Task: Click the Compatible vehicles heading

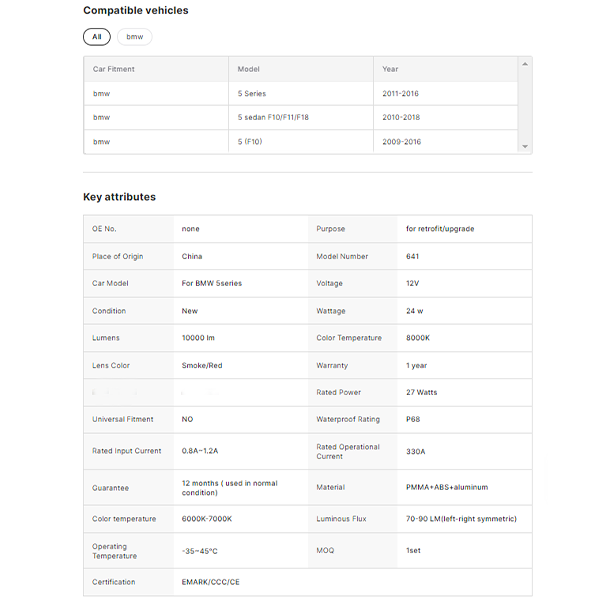Action: (x=135, y=11)
